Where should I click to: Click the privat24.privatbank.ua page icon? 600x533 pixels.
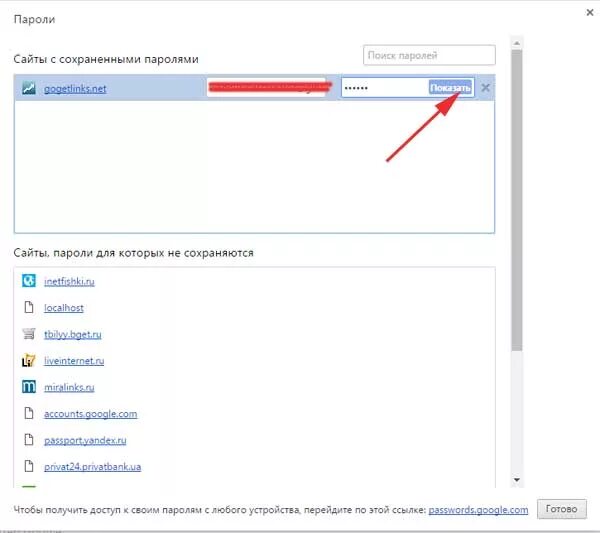pos(29,466)
